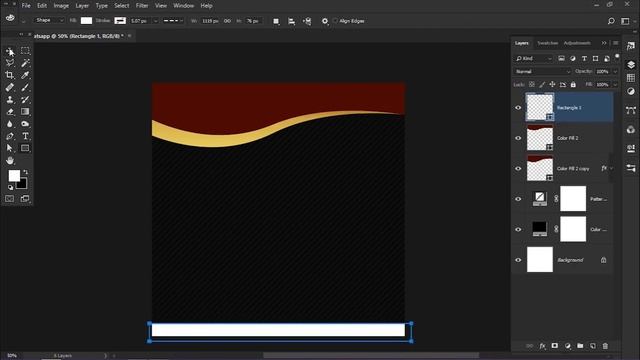Create a new layer
The height and width of the screenshot is (360, 640).
593,346
